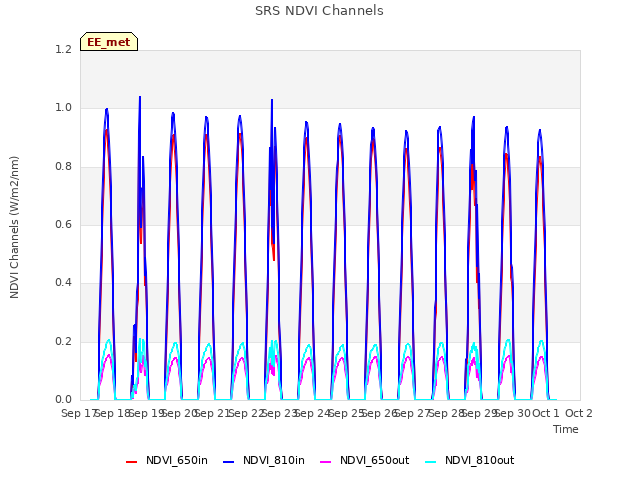Image resolution: width=640 pixels, height=480 pixels.
Task: Click the Oct 2 x-axis tick label
Action: 579,413
